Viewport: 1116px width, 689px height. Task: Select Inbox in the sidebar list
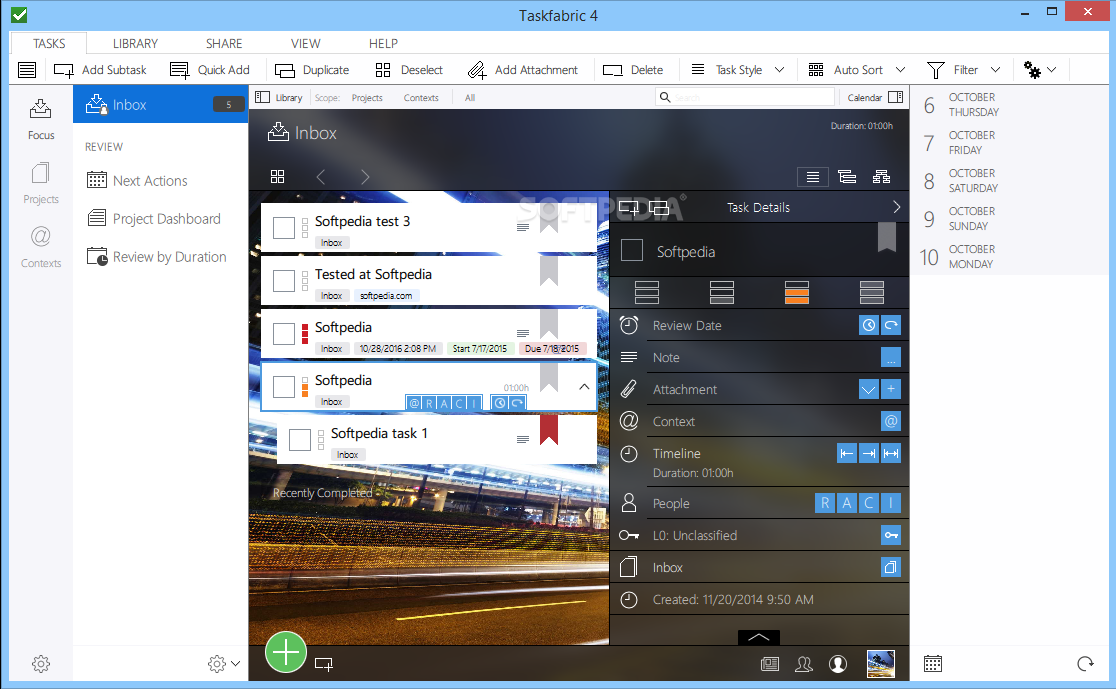tap(160, 105)
